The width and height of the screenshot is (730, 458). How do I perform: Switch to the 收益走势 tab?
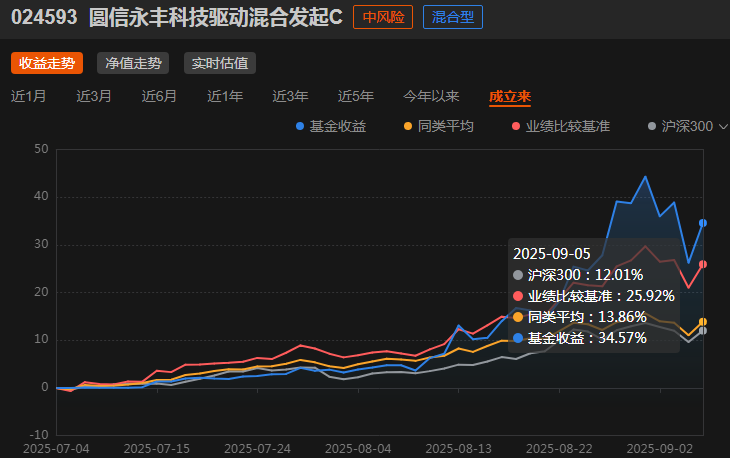[47, 63]
